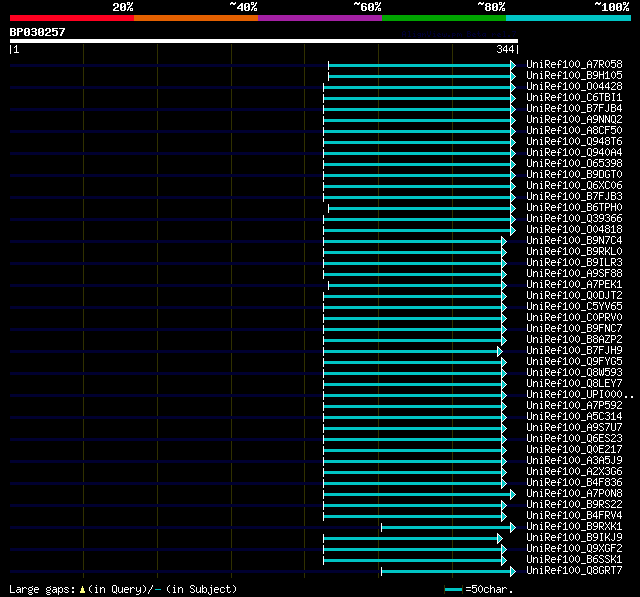Screen dimensions: 640x597
Task: Choose the UniRef100_B9FNC7 hit name
Action: 574,329
